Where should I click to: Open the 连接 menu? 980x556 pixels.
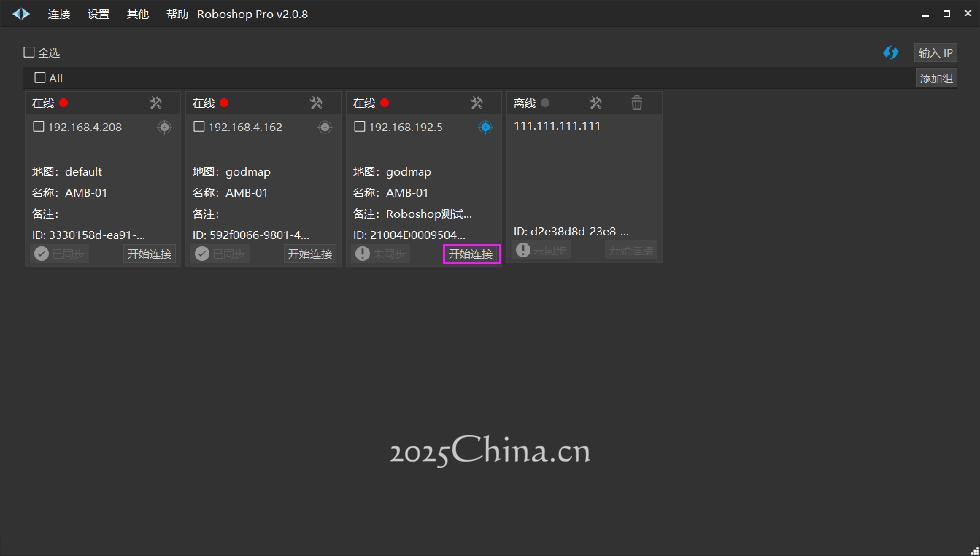59,14
